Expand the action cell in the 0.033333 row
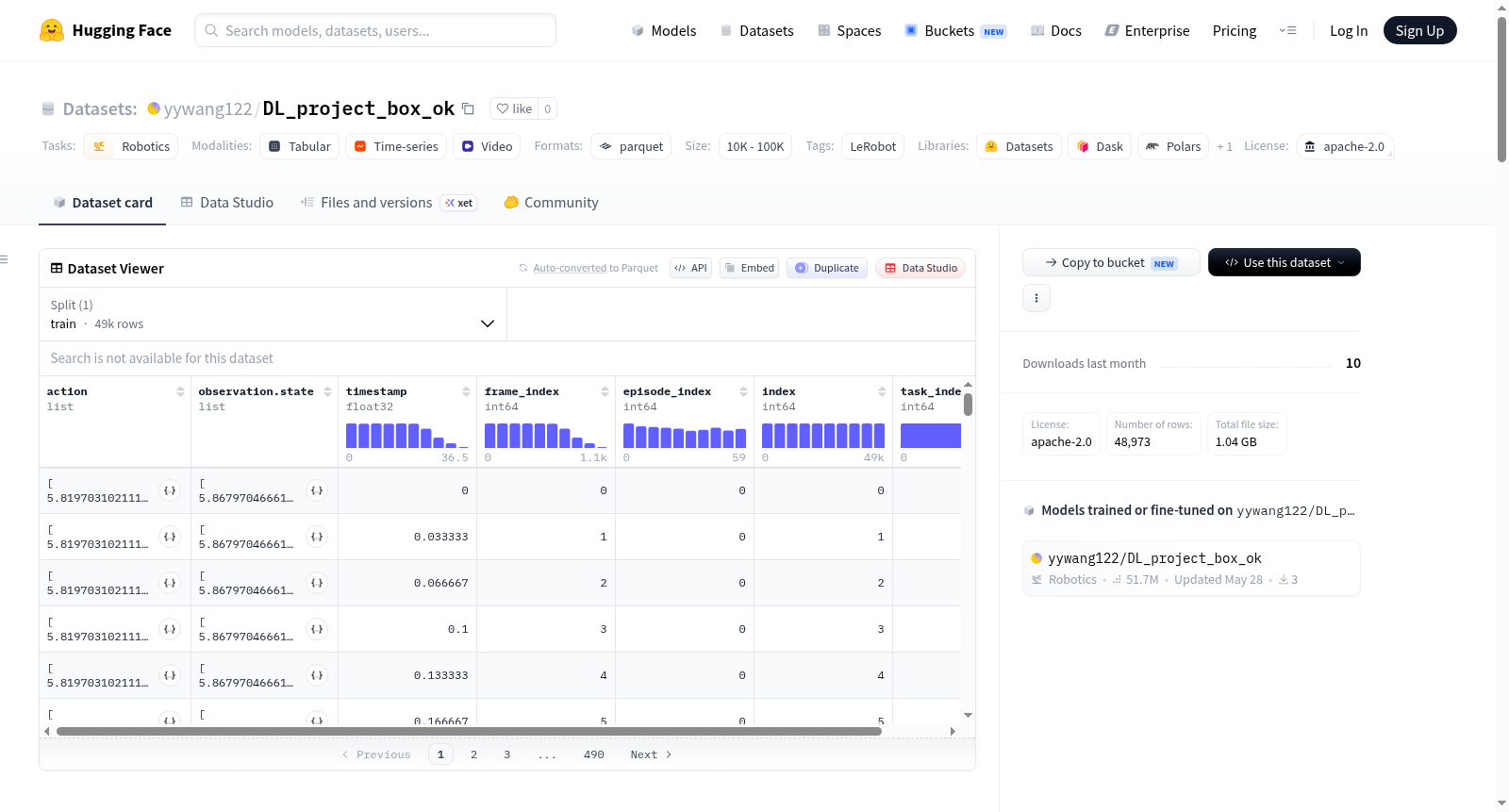Image resolution: width=1509 pixels, height=812 pixels. click(170, 537)
